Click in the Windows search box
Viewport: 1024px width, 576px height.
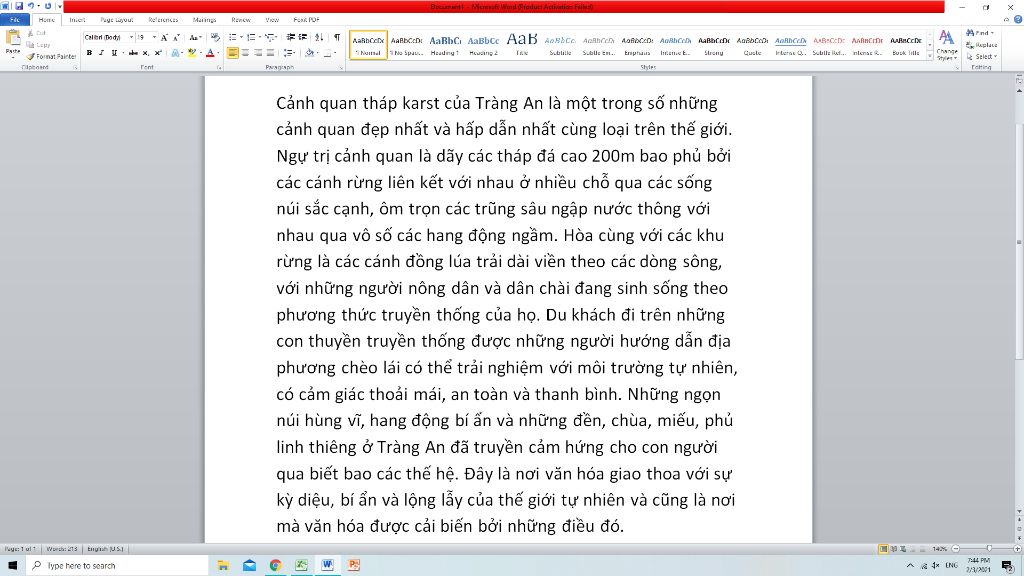click(x=118, y=566)
